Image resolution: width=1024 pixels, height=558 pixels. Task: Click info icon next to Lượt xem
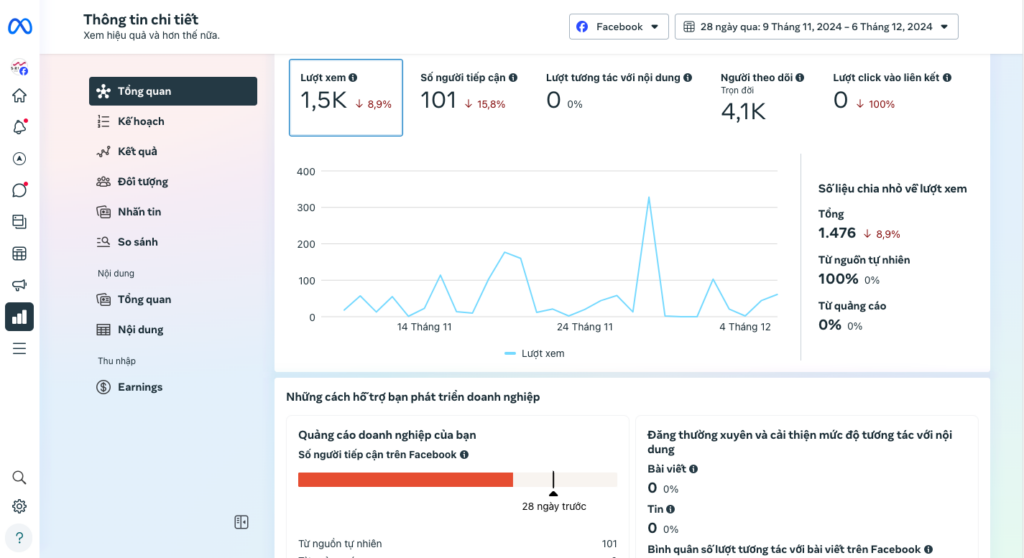click(353, 78)
